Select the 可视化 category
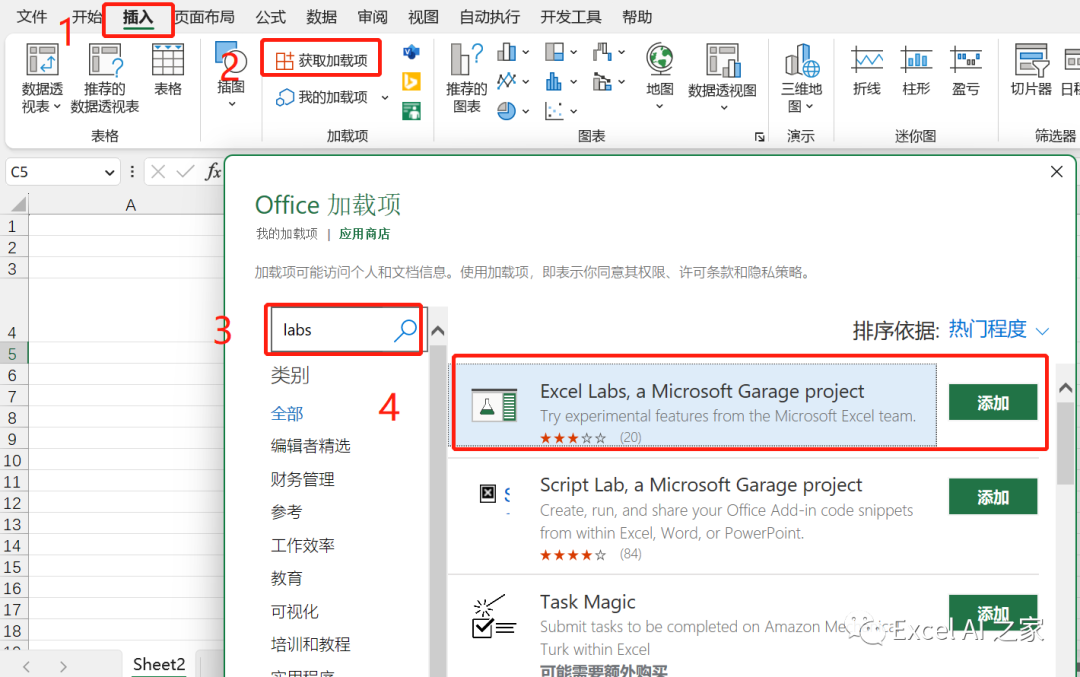This screenshot has width=1080, height=677. (295, 611)
